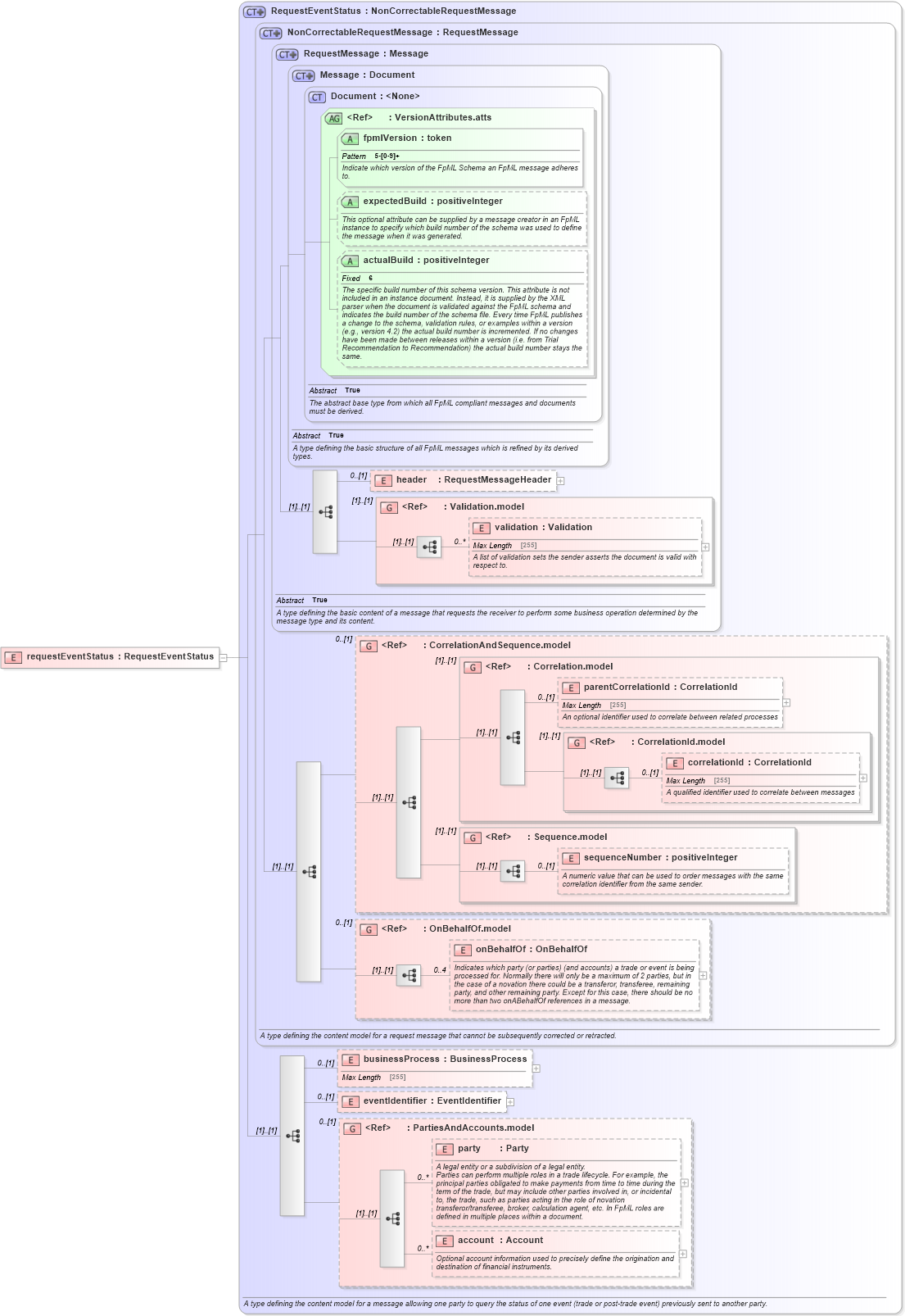Click the sequence compositor icon inside OnBehalfOf.model
The width and height of the screenshot is (905, 1316).
409,975
